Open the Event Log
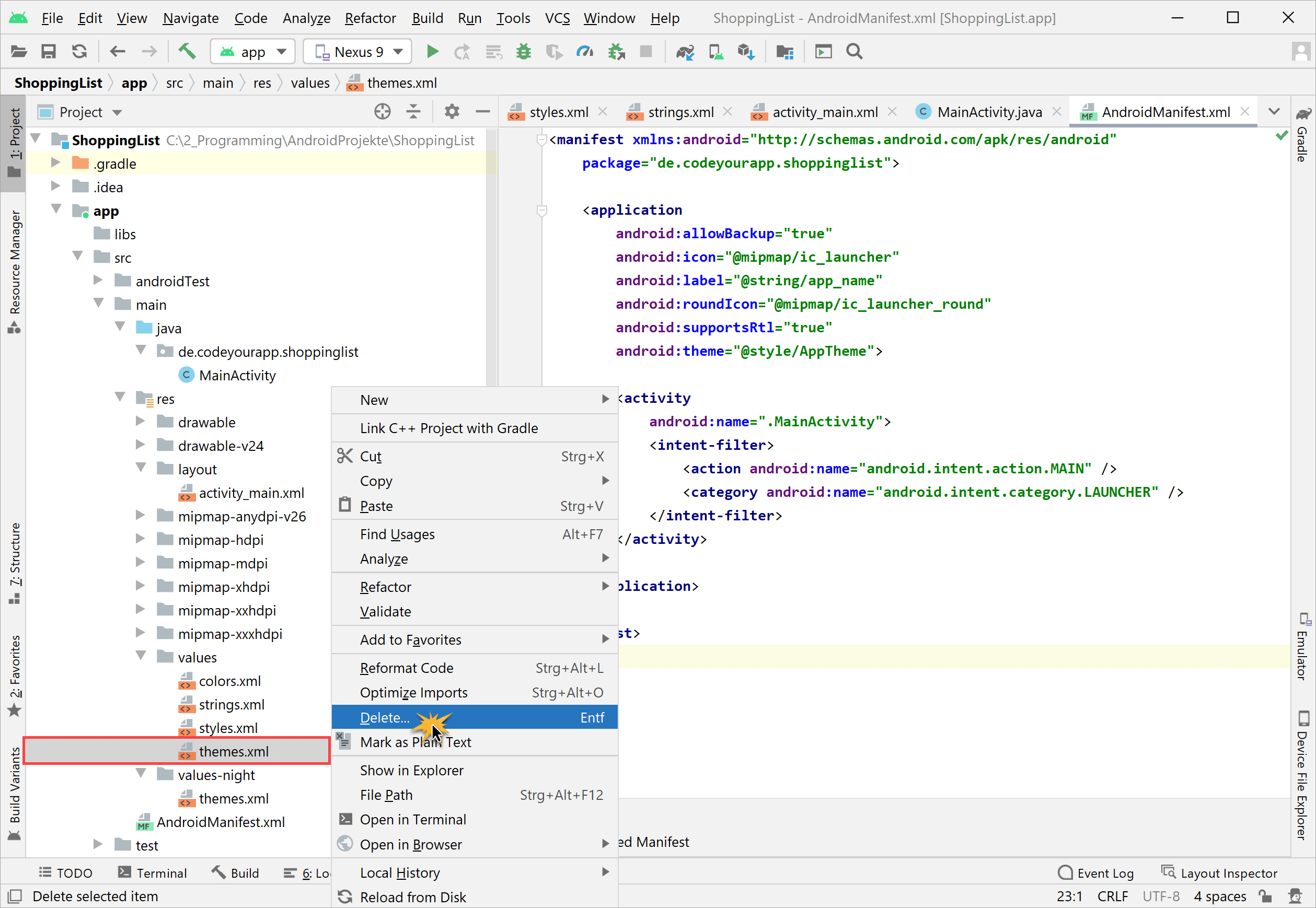Image resolution: width=1316 pixels, height=908 pixels. point(1096,872)
